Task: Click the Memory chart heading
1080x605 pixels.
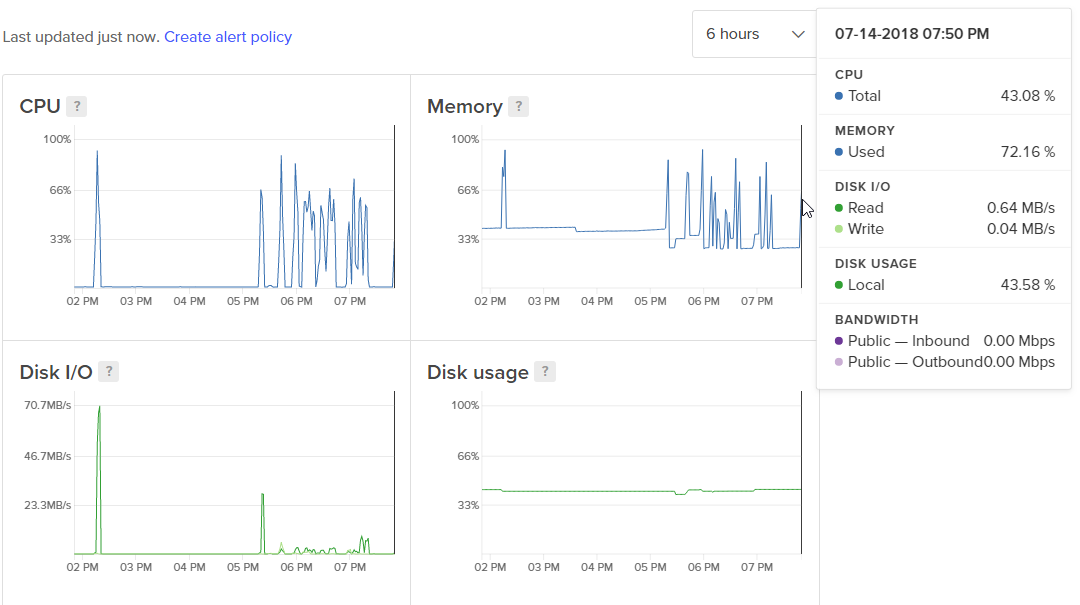Action: [x=465, y=106]
